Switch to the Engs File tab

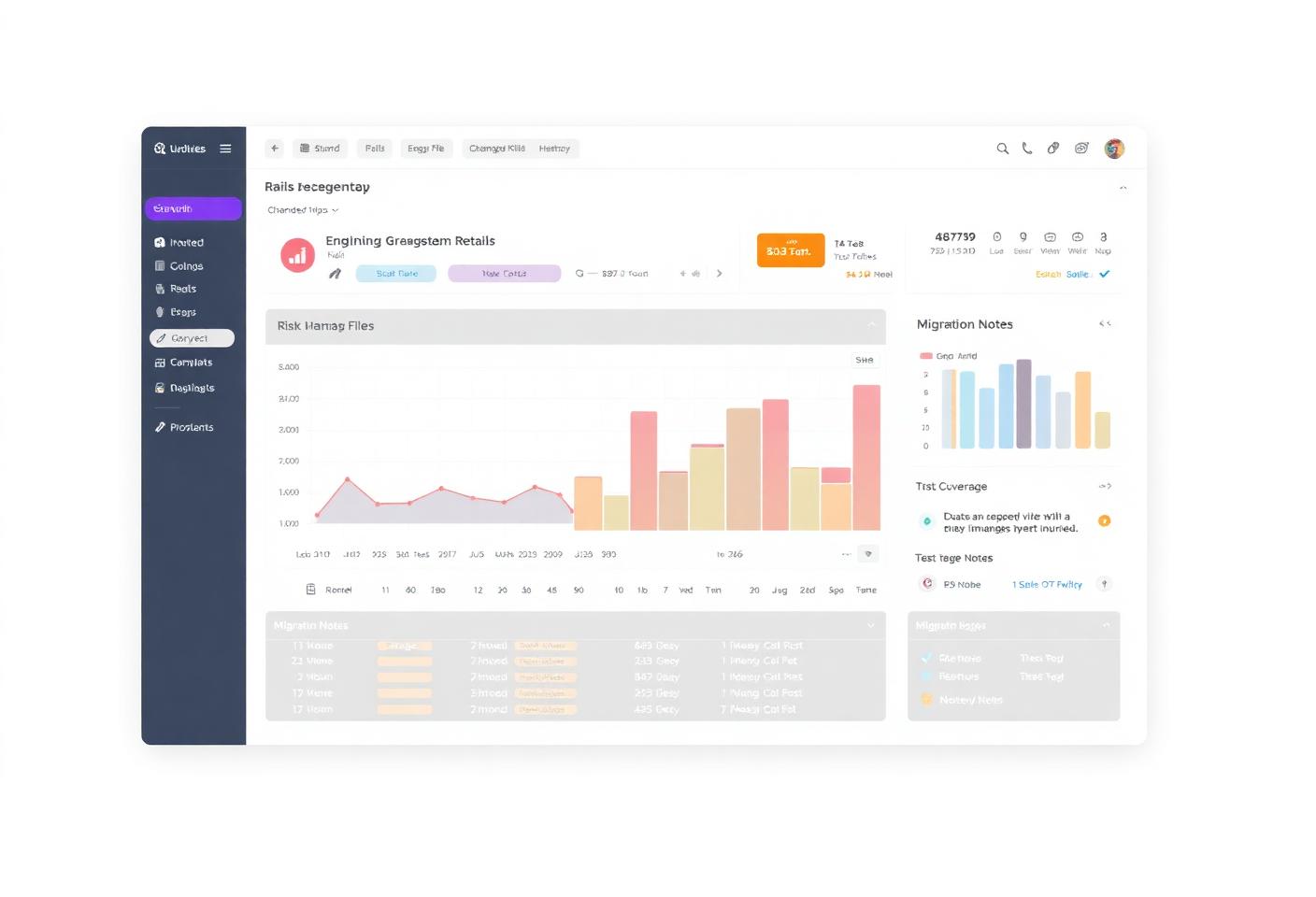(x=426, y=149)
